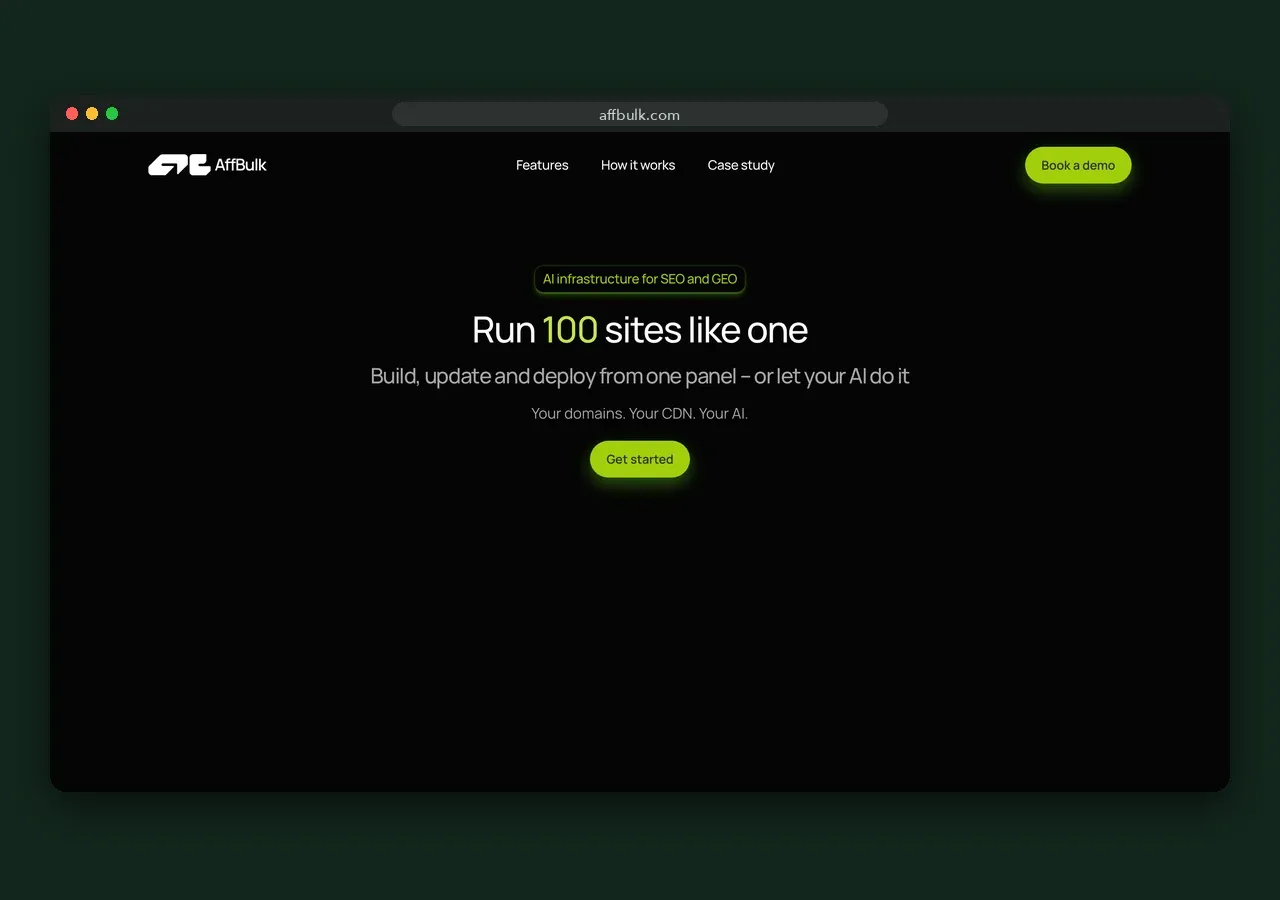Click 'Your domains. Your CDN. Your AI.' text

[x=640, y=413]
